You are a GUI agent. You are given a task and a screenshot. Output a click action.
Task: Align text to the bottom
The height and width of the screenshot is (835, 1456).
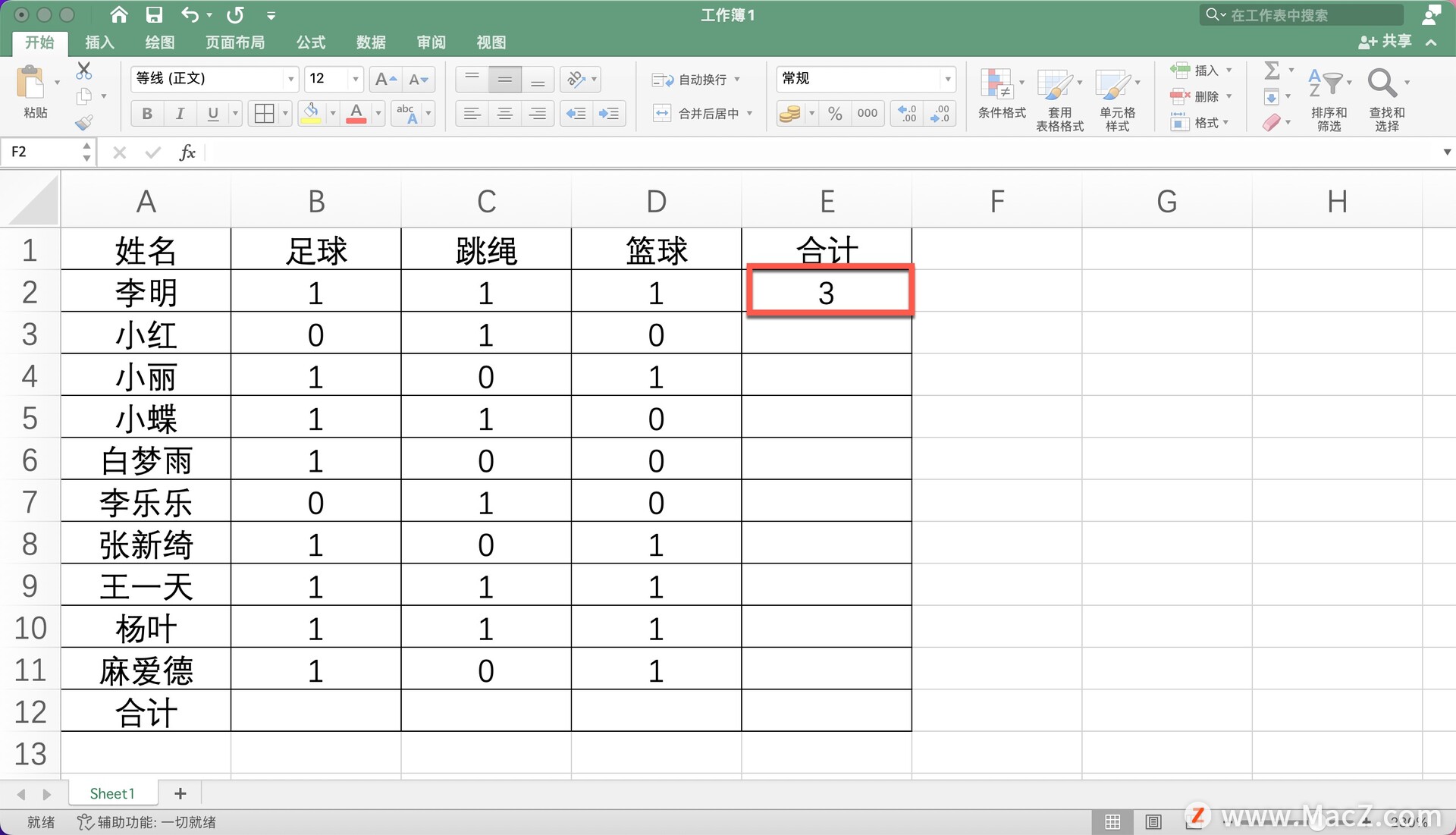coord(538,79)
